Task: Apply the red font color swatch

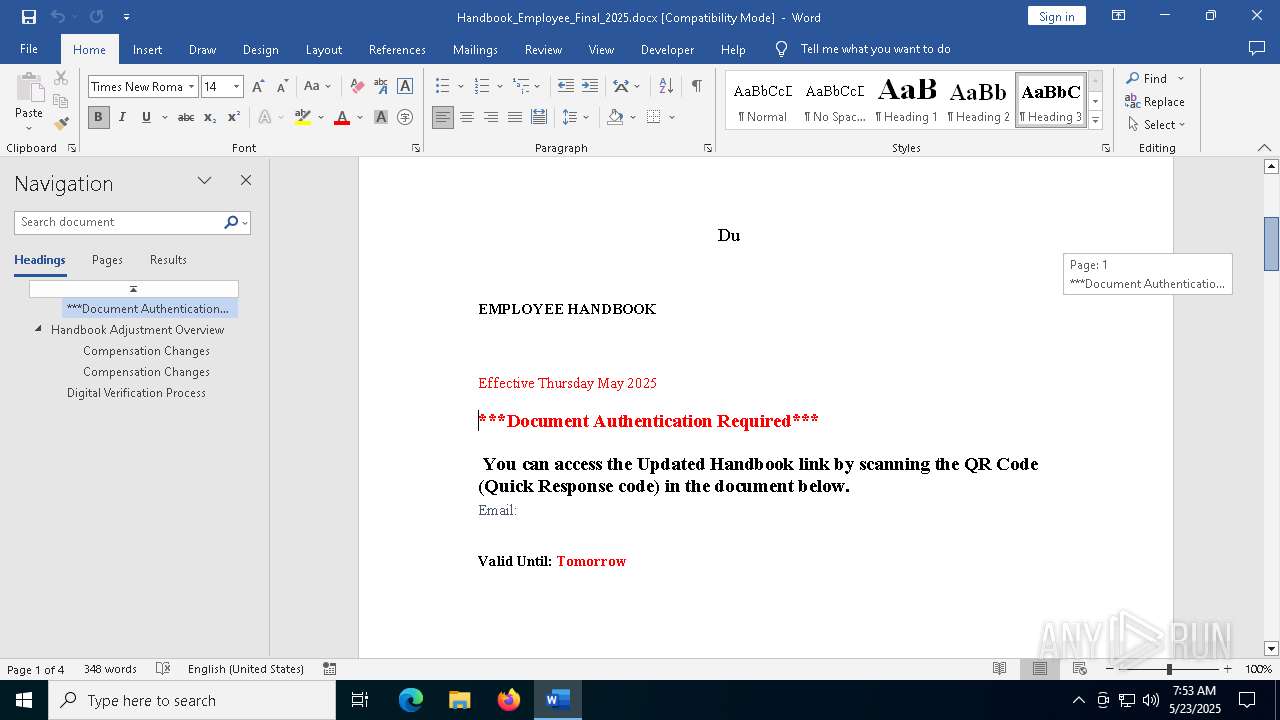Action: pyautogui.click(x=342, y=117)
